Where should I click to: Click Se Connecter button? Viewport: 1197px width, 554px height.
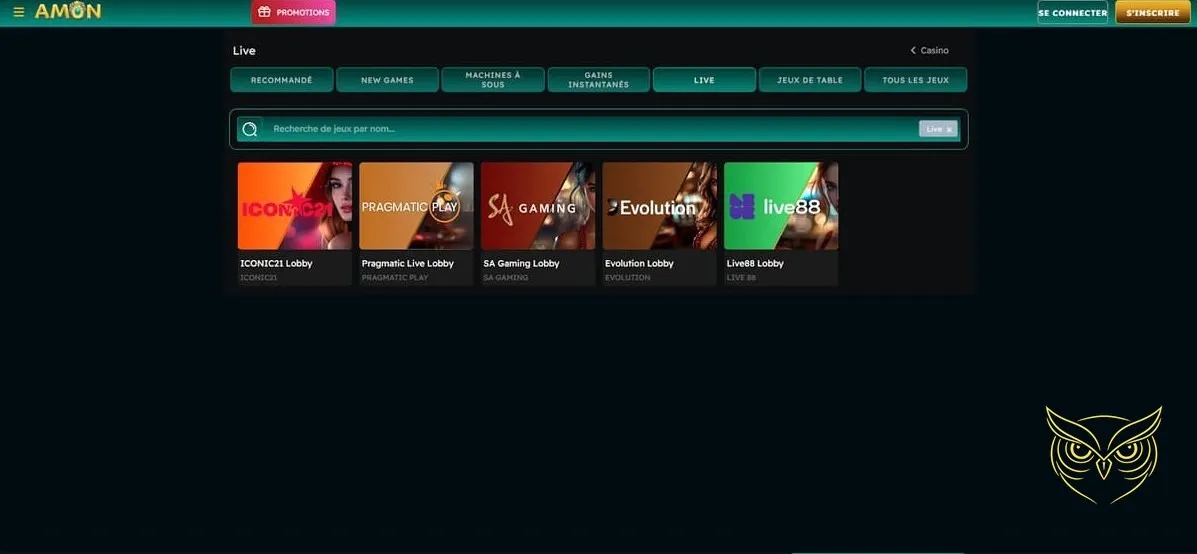click(x=1072, y=13)
